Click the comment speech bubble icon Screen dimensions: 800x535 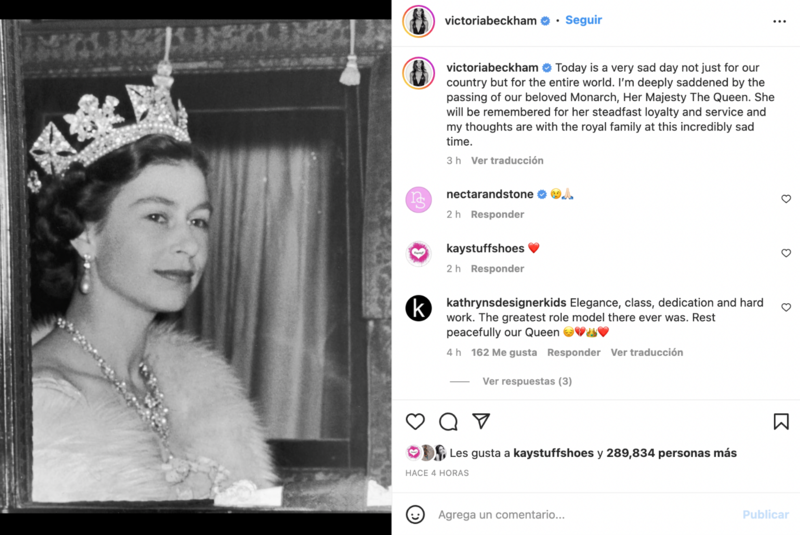click(448, 421)
